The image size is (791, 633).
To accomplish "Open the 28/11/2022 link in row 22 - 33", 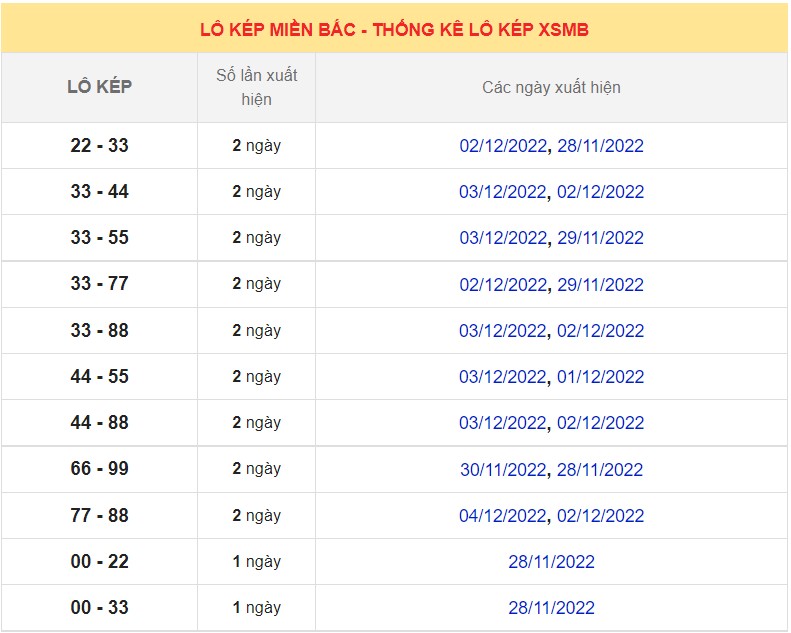I will pyautogui.click(x=600, y=146).
